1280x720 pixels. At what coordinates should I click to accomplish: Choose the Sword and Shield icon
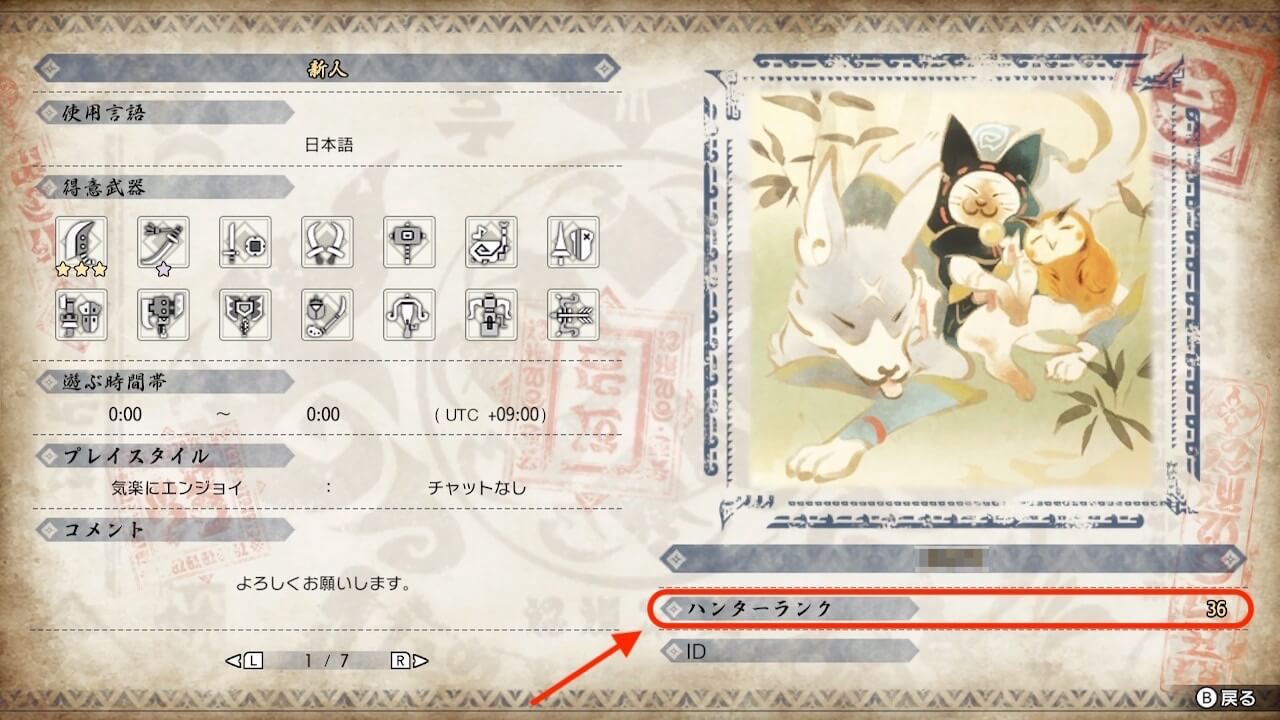[x=246, y=241]
